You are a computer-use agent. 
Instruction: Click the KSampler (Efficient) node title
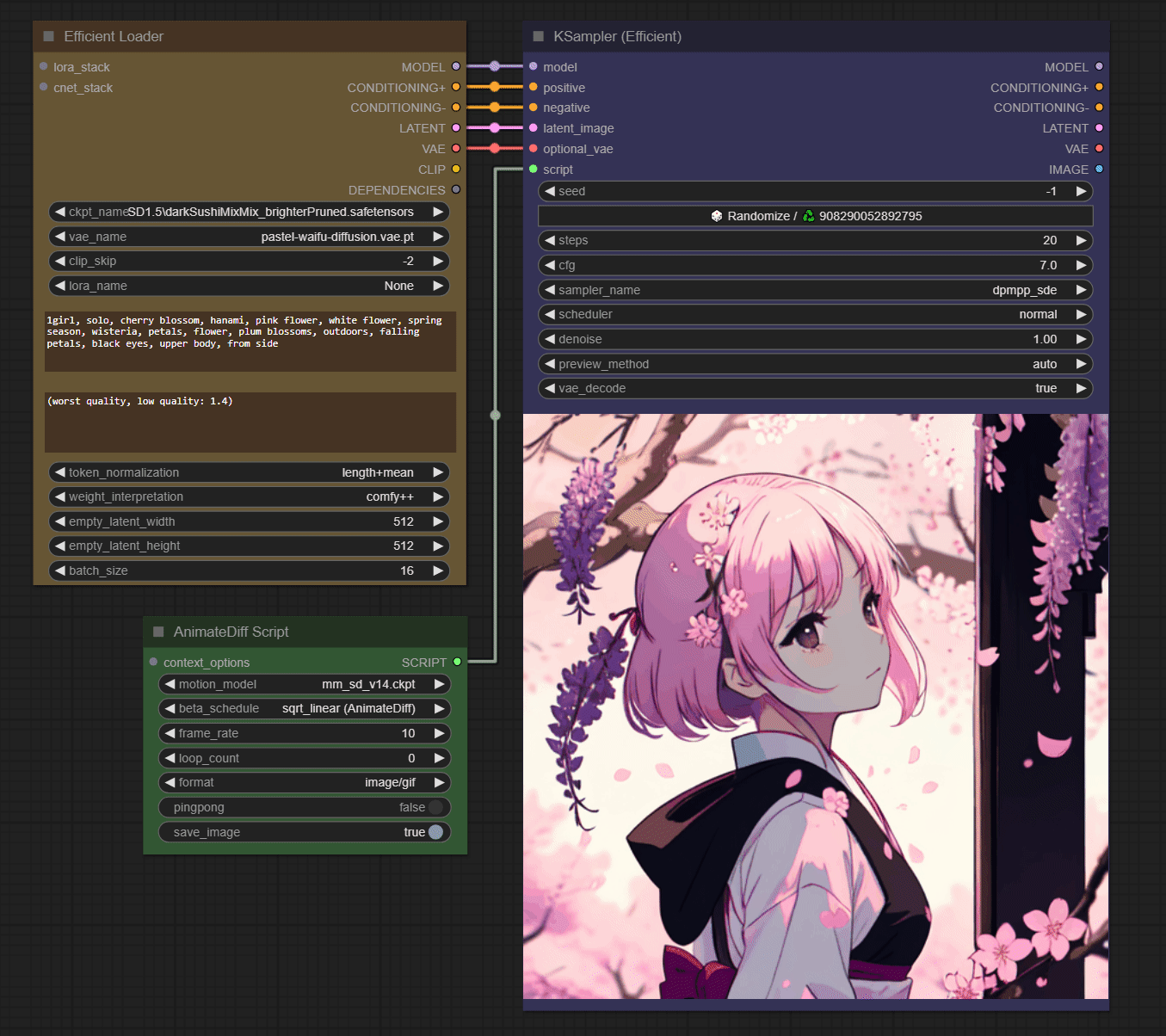point(617,36)
